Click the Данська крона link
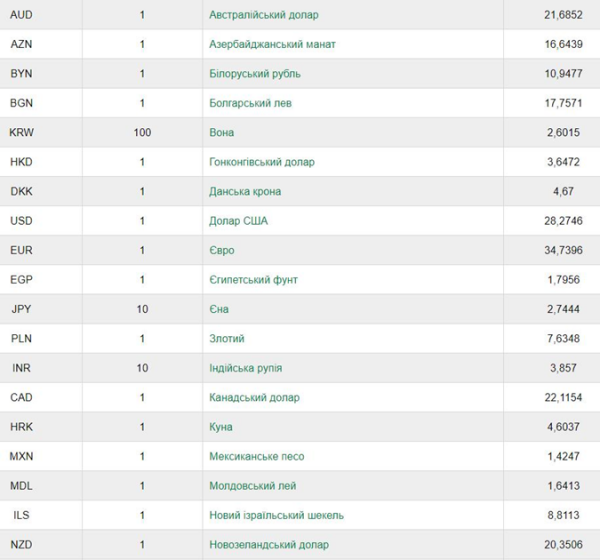600x560 pixels. click(245, 191)
